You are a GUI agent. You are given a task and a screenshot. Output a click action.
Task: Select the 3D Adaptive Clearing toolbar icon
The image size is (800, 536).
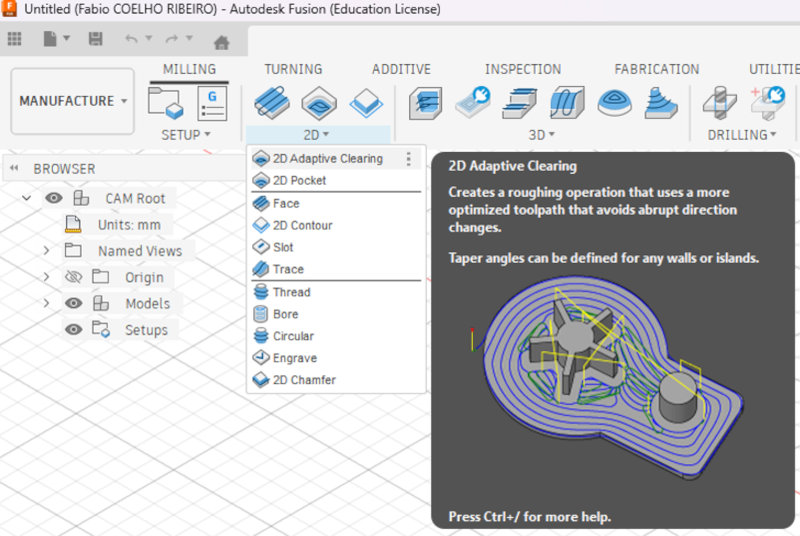pos(425,103)
